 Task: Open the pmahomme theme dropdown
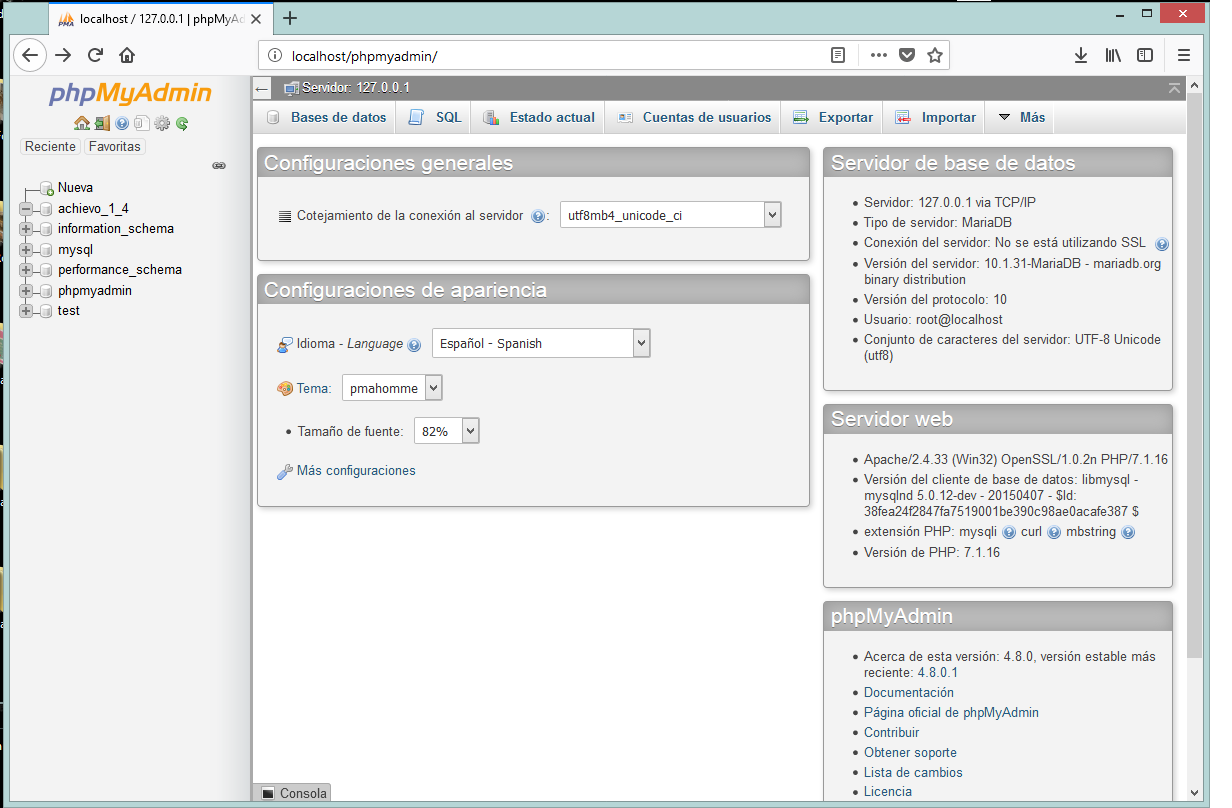[392, 388]
